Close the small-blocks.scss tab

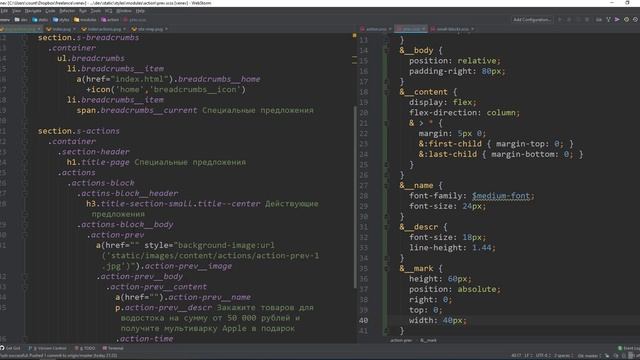(472, 29)
